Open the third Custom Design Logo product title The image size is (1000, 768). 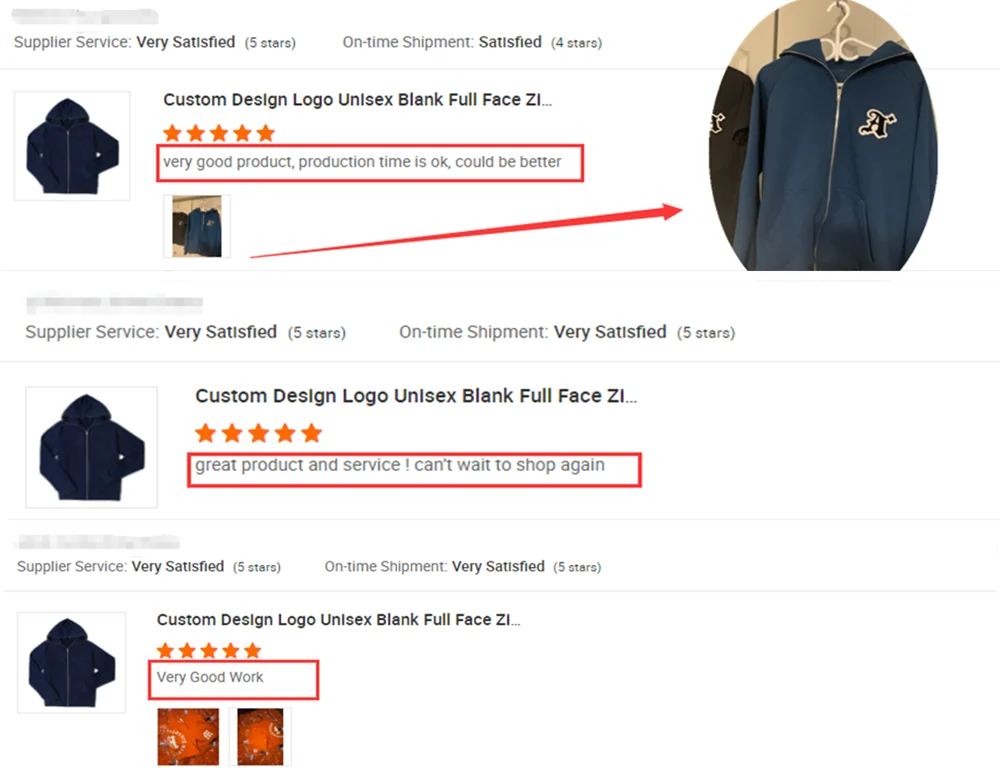[339, 620]
